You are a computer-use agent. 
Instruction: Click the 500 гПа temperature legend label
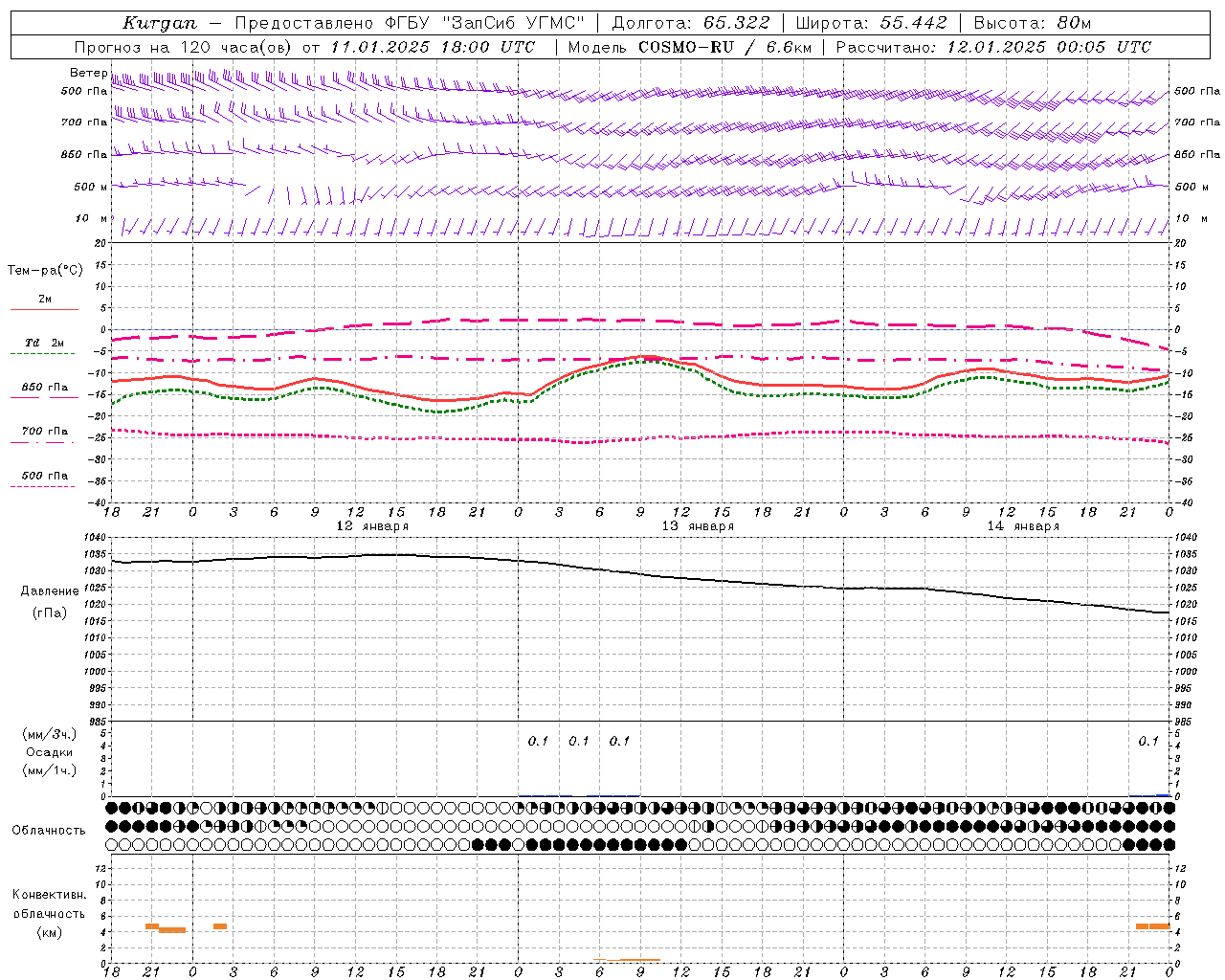[45, 476]
